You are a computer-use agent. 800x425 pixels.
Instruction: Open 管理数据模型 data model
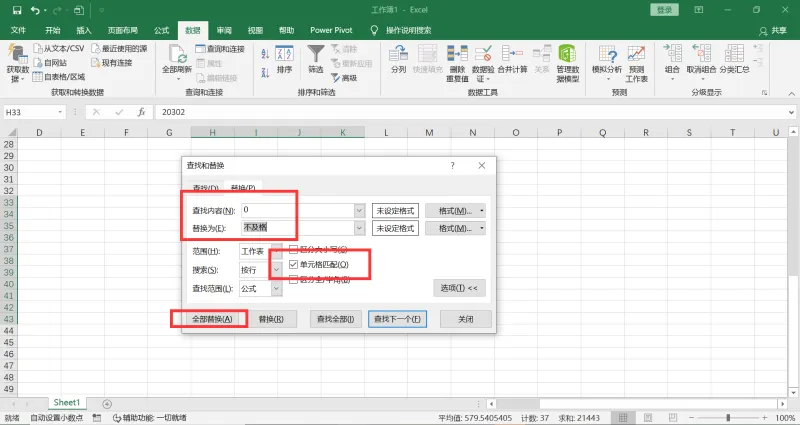pyautogui.click(x=567, y=63)
